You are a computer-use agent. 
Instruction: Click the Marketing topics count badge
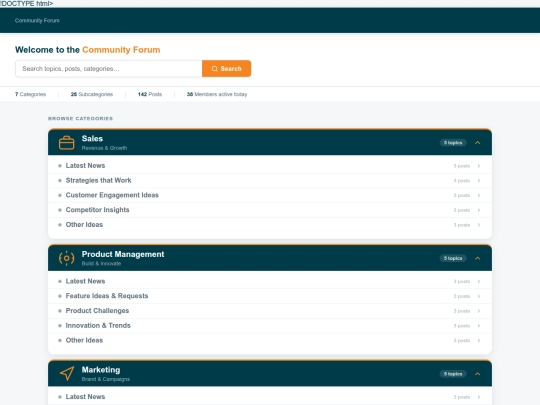click(x=453, y=374)
